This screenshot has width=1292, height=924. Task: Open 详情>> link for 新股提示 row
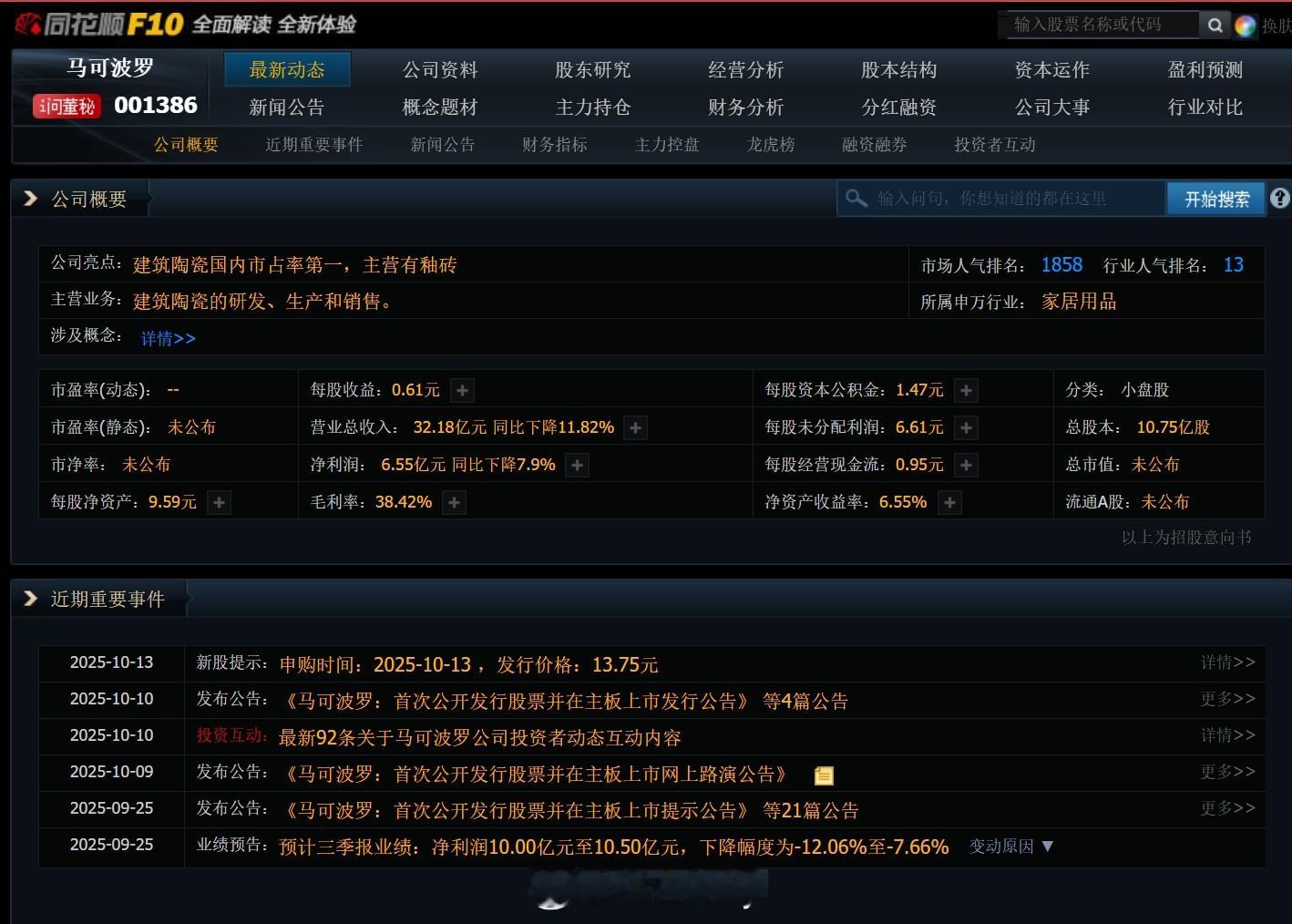tap(1227, 662)
